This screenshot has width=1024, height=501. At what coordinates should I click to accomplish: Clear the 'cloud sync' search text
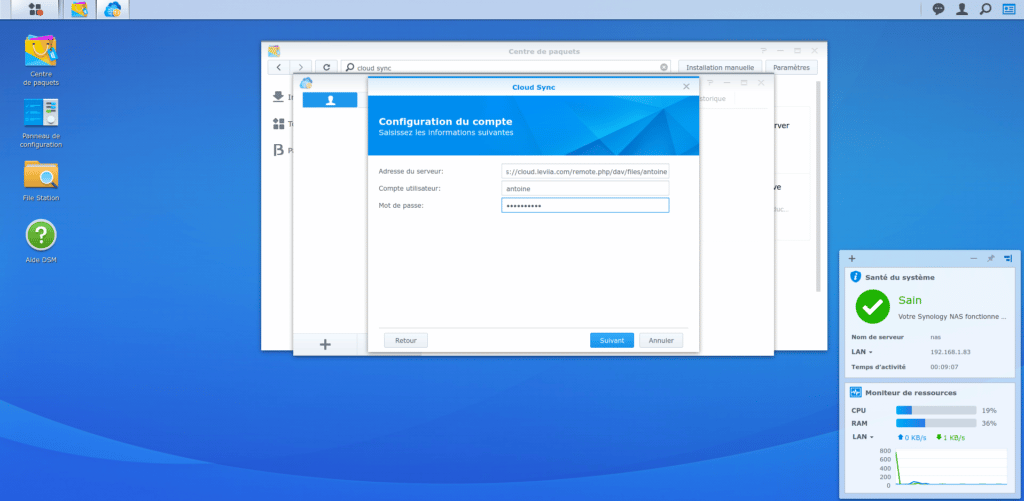click(664, 67)
